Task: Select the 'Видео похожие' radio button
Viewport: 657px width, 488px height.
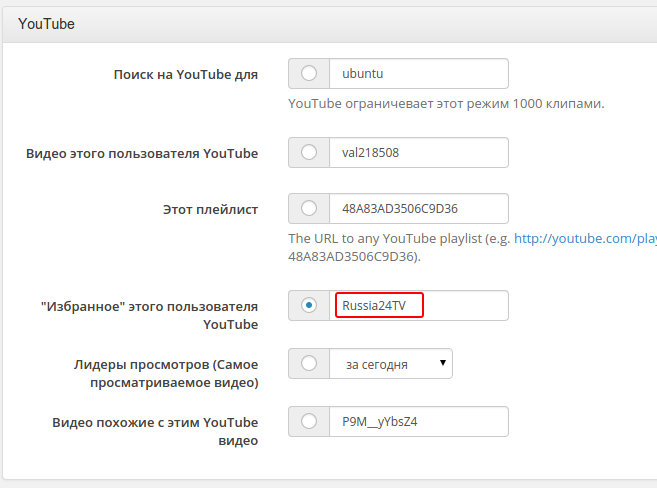Action: pos(309,421)
